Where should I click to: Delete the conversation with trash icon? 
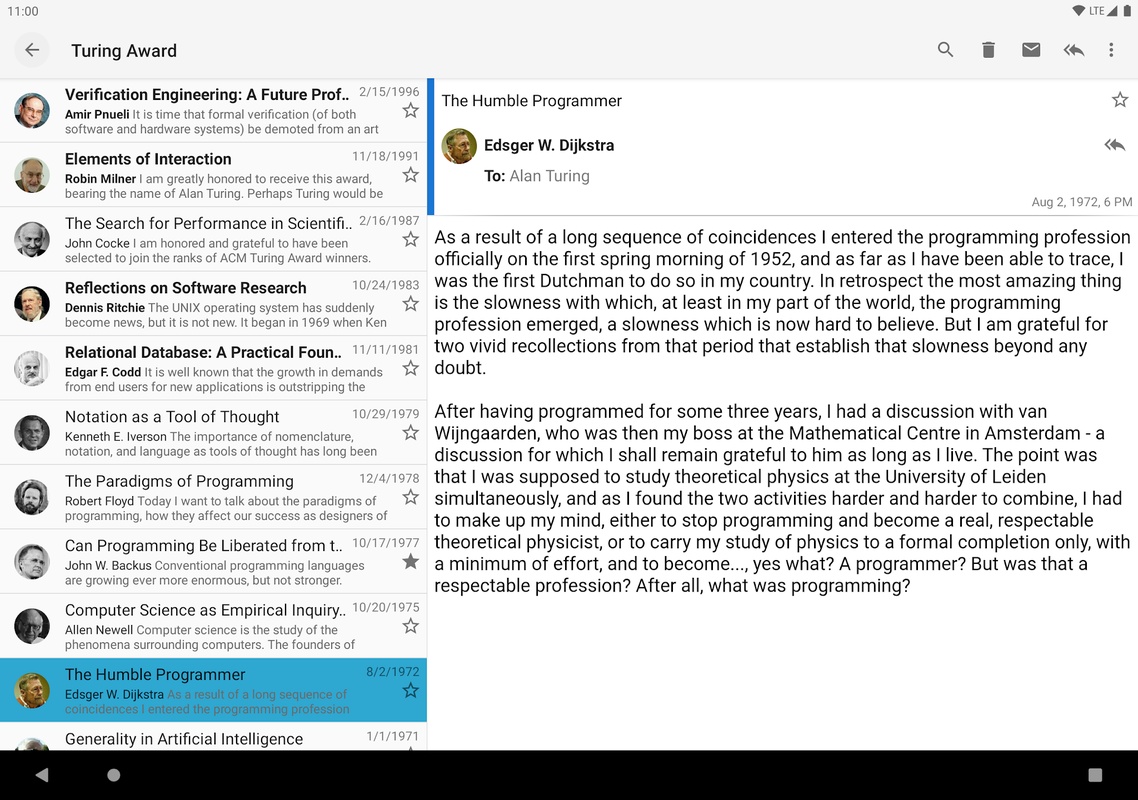pos(988,50)
